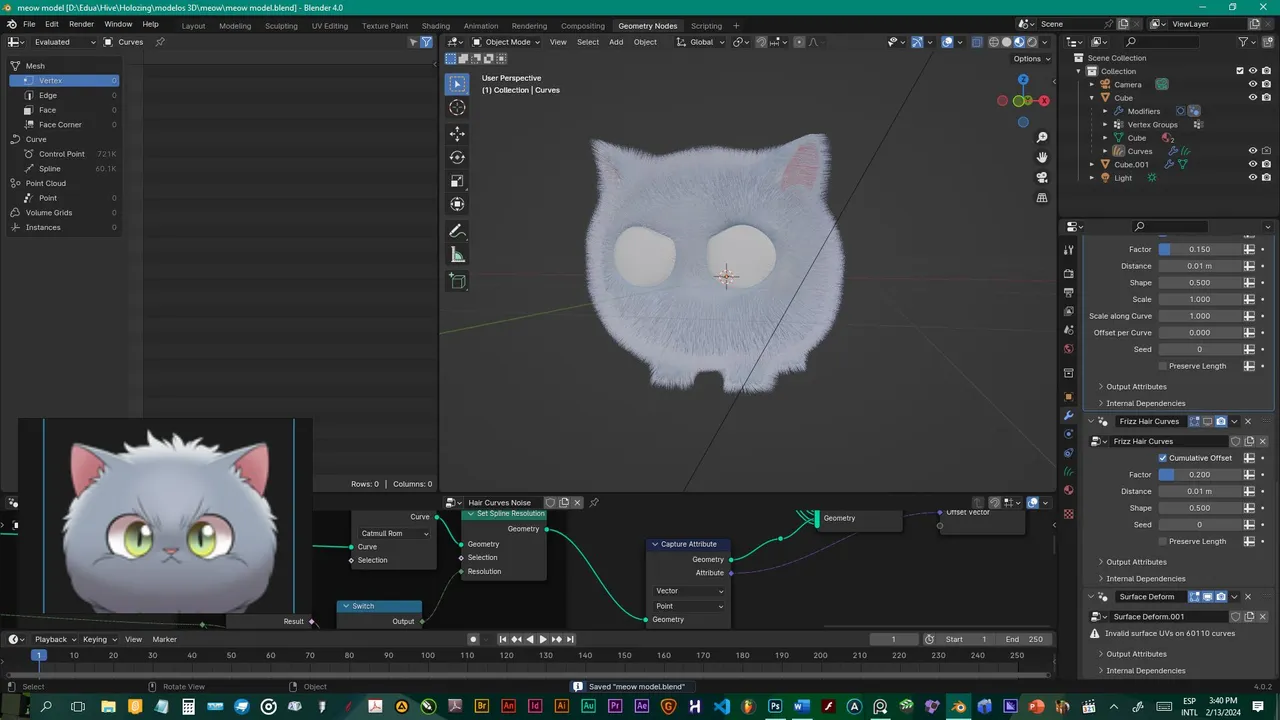The image size is (1280, 720).
Task: Switch to the Sculpting workspace tab
Action: tap(281, 26)
